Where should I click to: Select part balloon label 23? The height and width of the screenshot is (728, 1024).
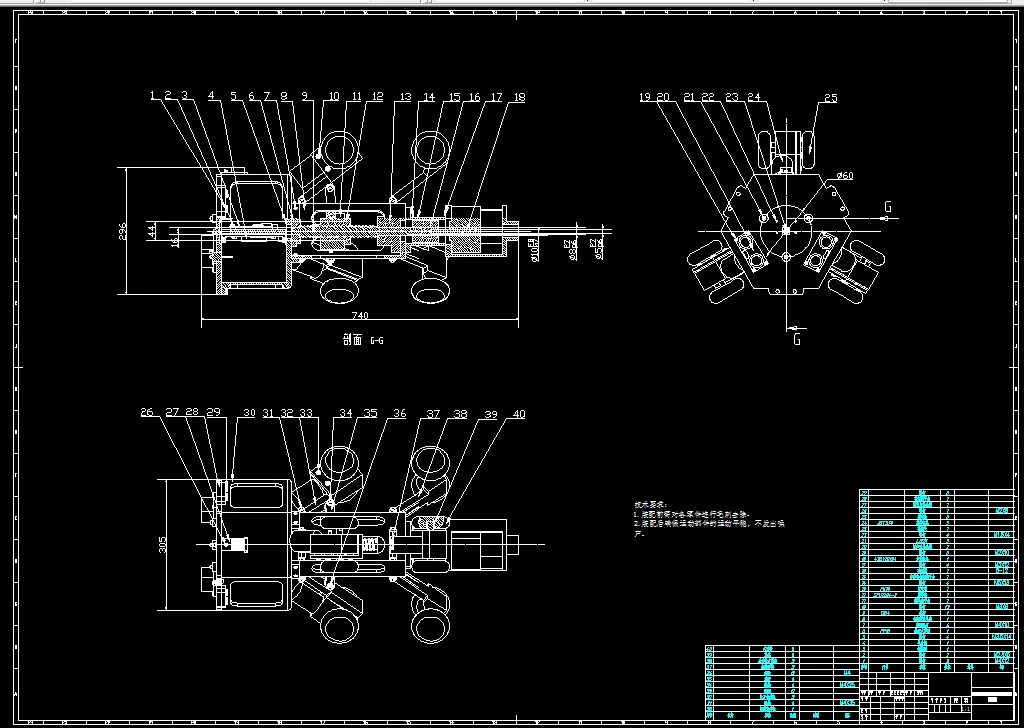pyautogui.click(x=732, y=97)
